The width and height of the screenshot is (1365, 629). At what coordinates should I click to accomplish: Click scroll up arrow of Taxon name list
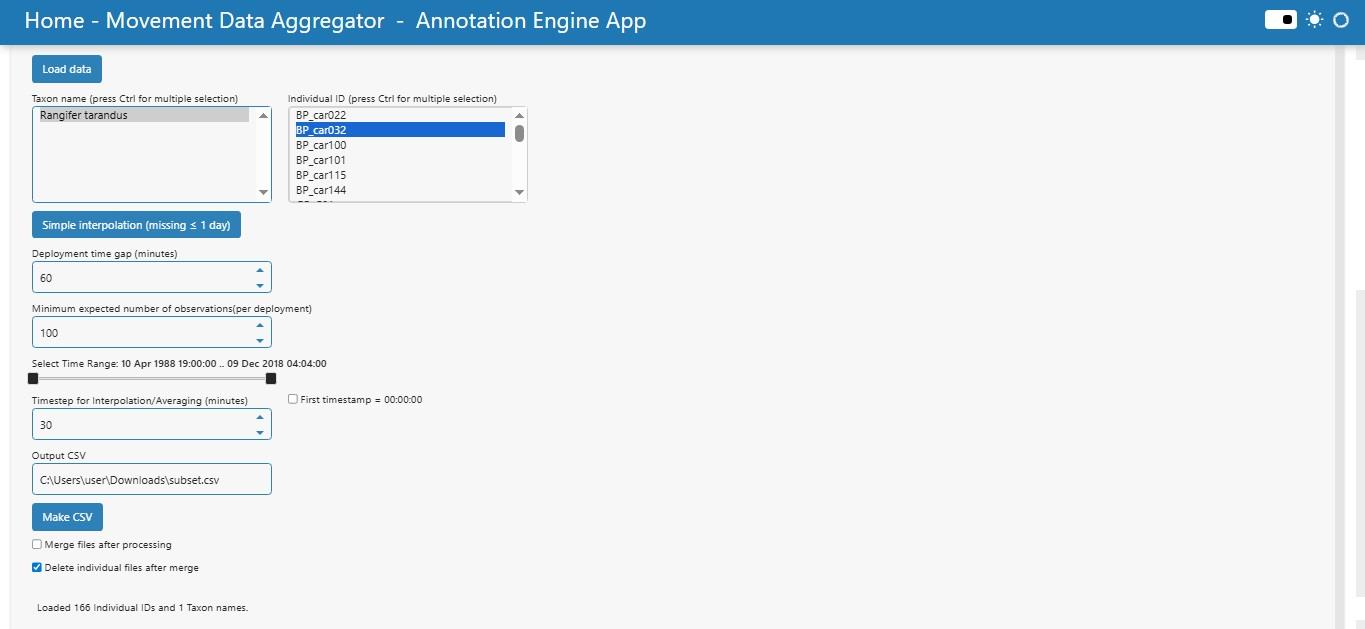[264, 115]
